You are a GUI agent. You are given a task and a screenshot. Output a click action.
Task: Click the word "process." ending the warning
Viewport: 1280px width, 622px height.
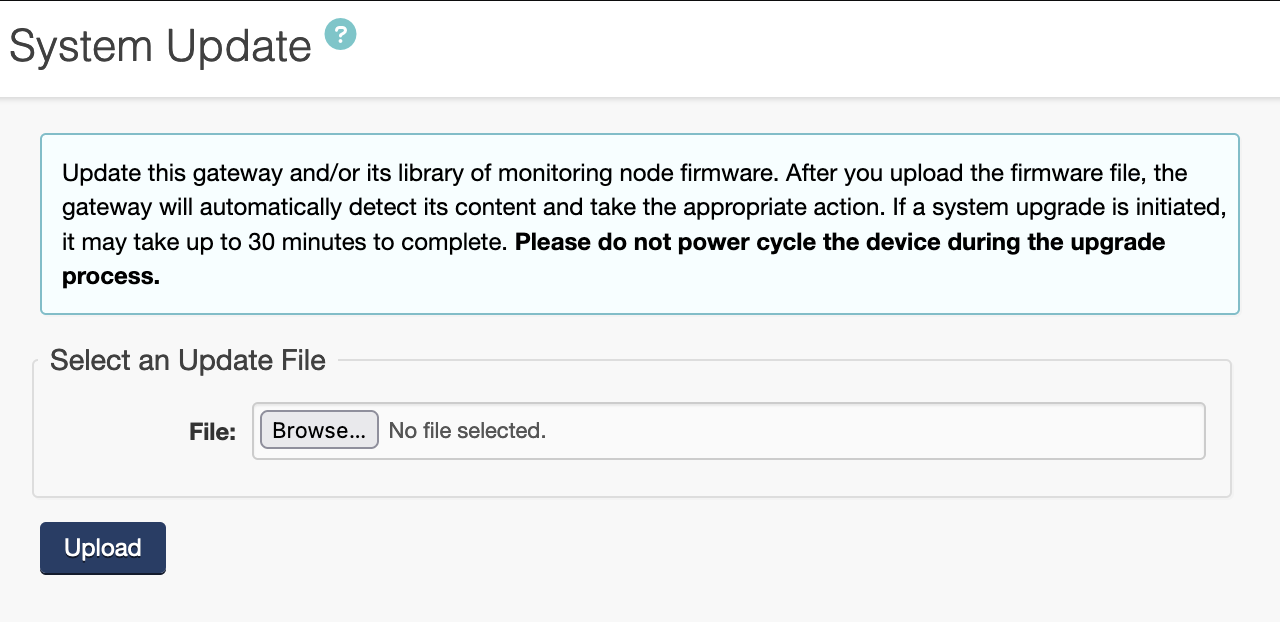111,277
